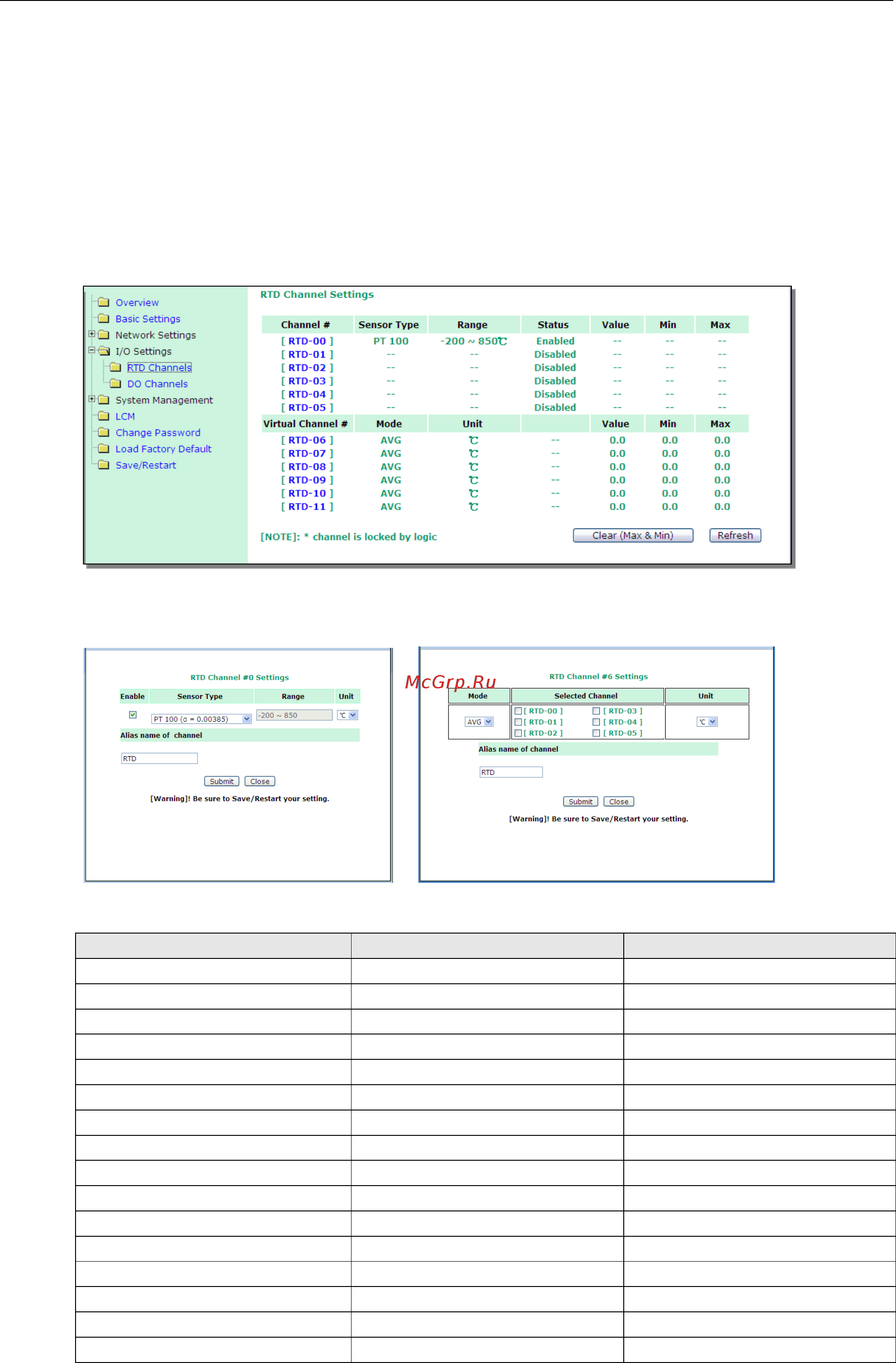Open the Change Password page
The image size is (896, 1363).
[x=158, y=433]
